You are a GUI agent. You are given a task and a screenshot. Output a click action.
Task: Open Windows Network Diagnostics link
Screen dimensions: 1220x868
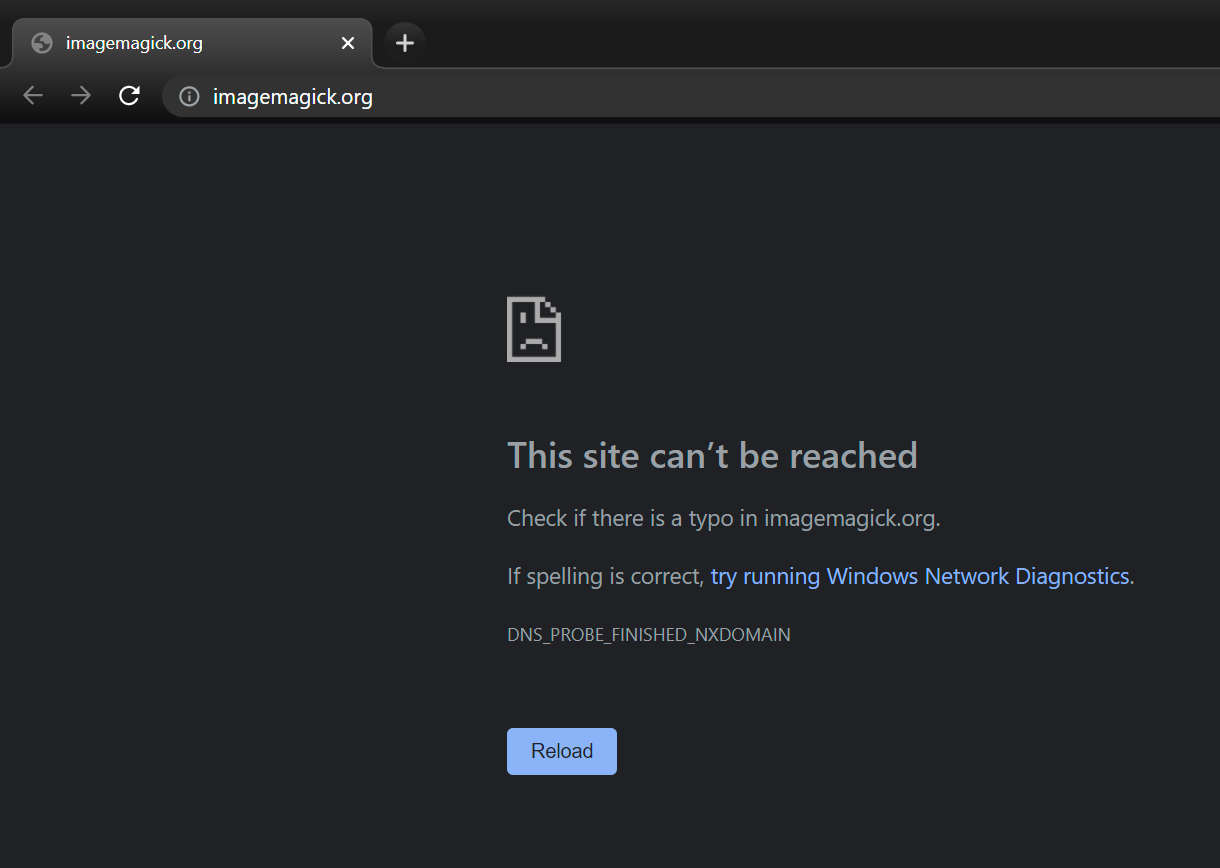point(918,576)
